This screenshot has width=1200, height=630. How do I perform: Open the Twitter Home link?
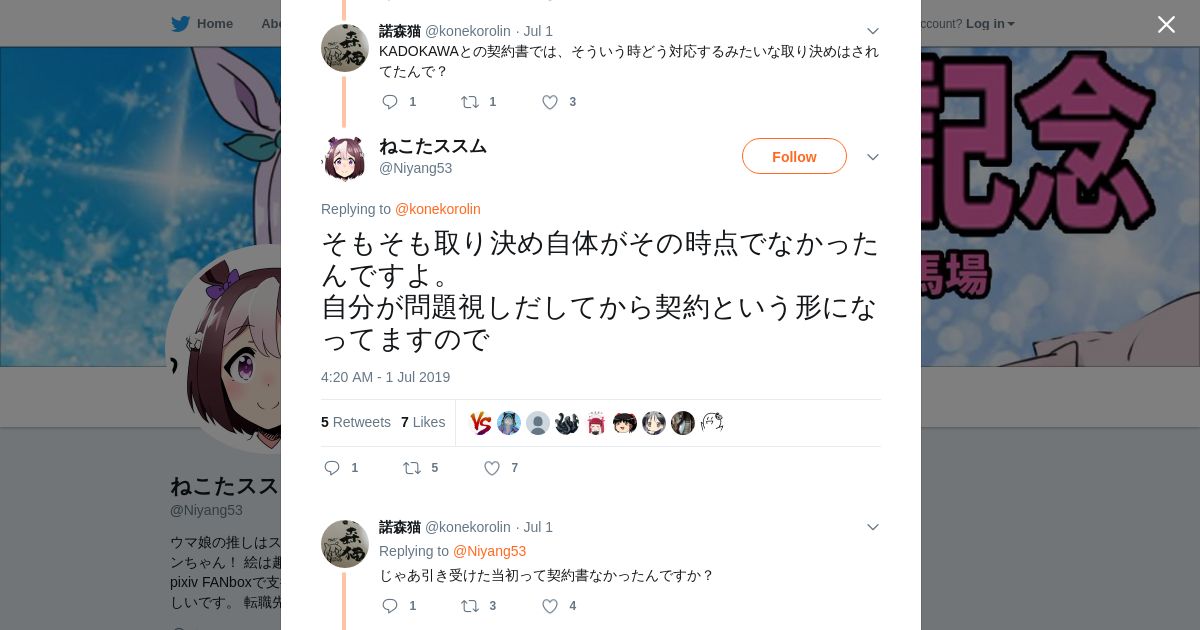(202, 24)
